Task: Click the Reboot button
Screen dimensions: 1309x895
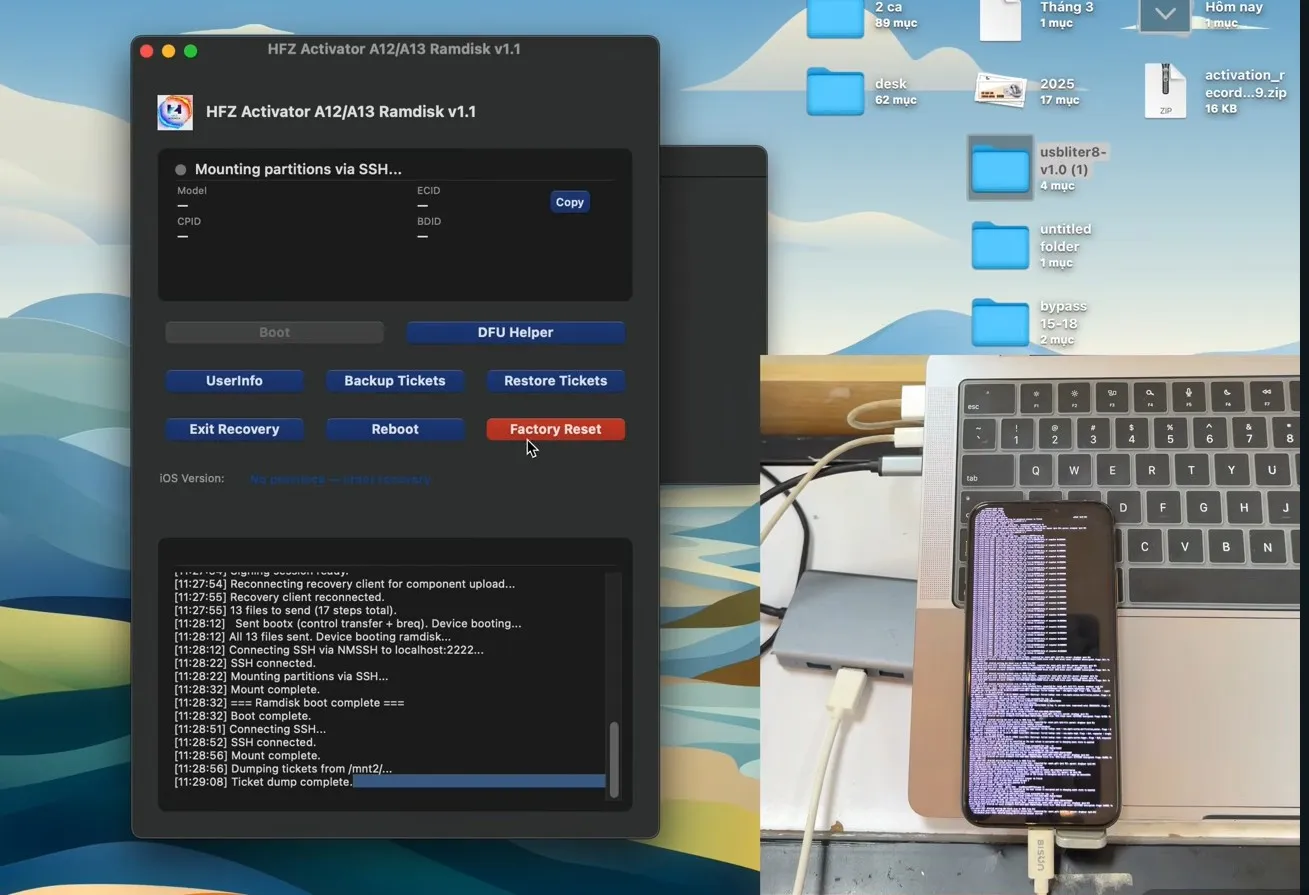Action: 395,429
